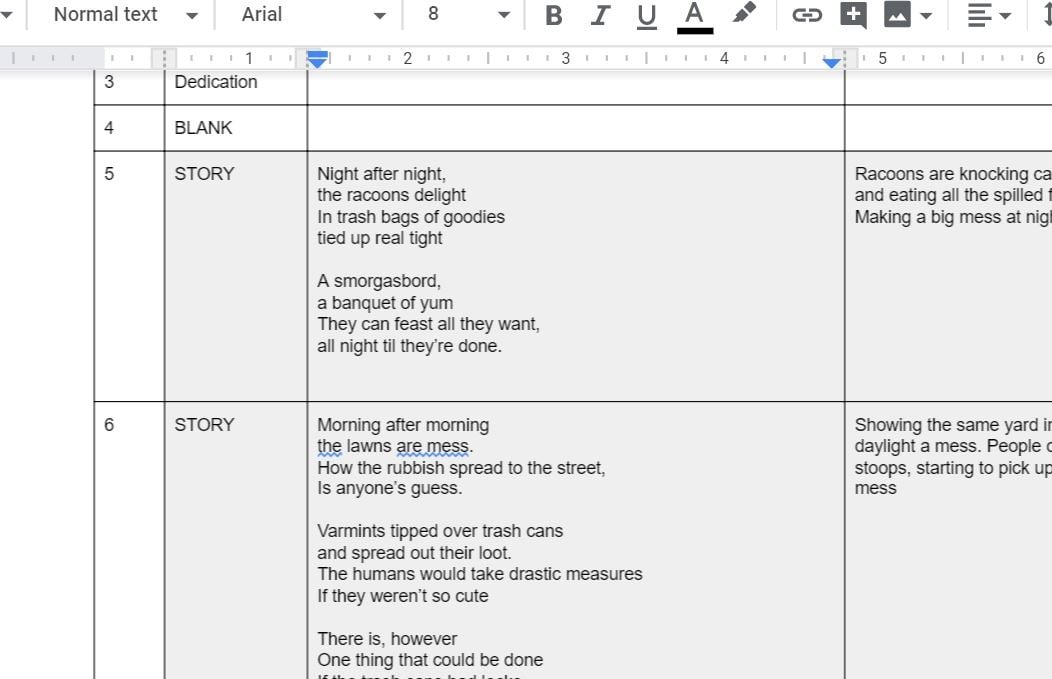Select the left indent marker on the ruler
This screenshot has width=1052, height=679.
click(317, 62)
